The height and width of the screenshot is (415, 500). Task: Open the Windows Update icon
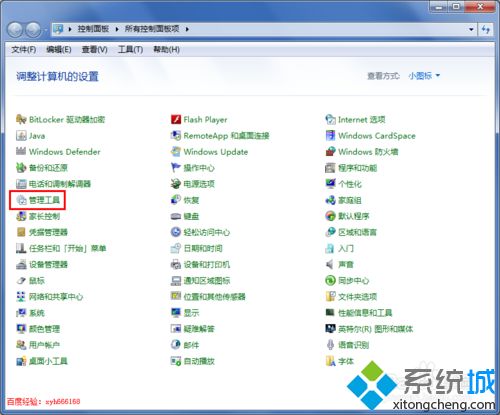point(176,152)
